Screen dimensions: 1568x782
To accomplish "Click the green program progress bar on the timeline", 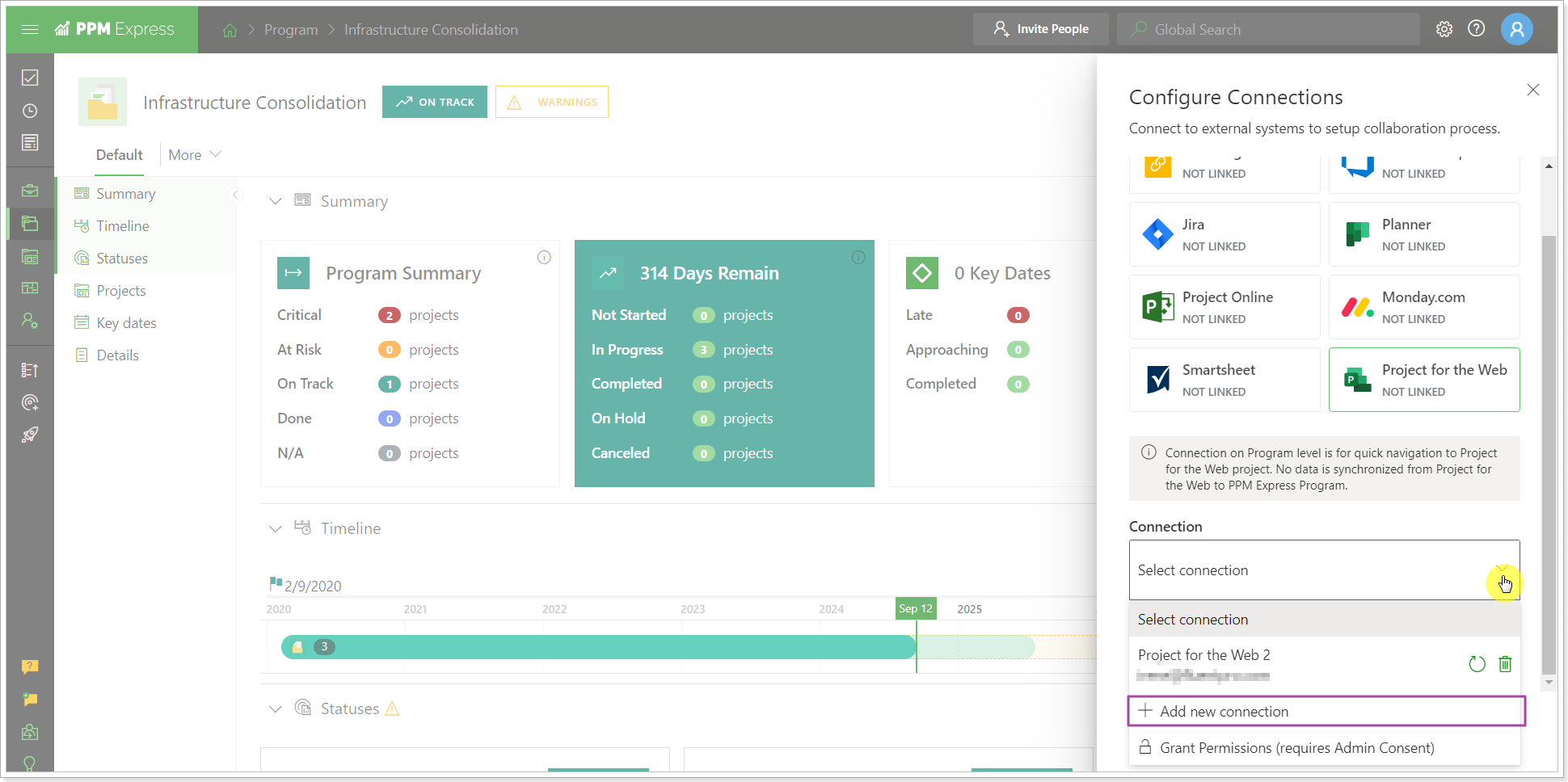I will (598, 646).
